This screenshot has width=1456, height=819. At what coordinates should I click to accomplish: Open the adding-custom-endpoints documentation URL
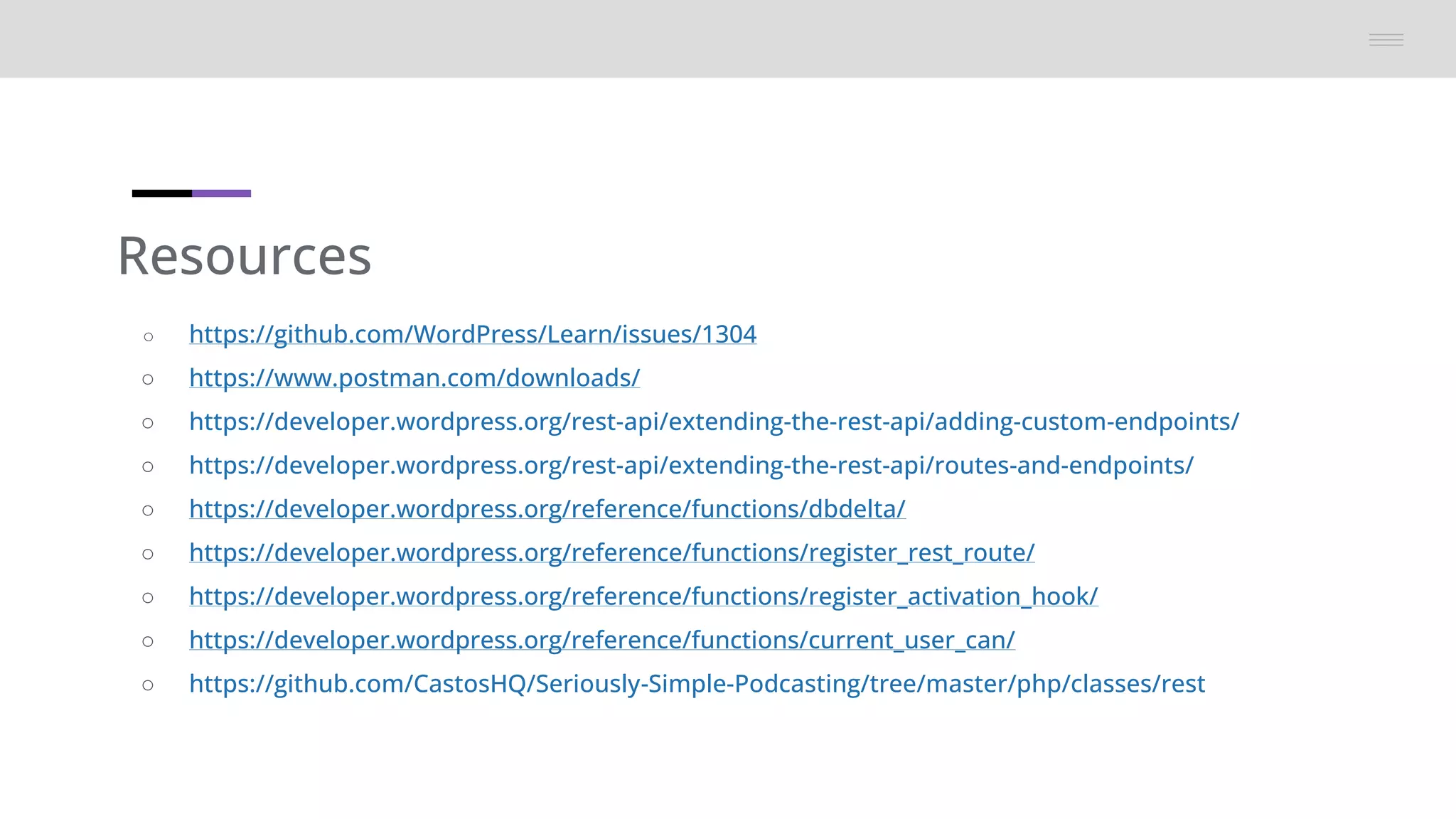click(x=714, y=422)
